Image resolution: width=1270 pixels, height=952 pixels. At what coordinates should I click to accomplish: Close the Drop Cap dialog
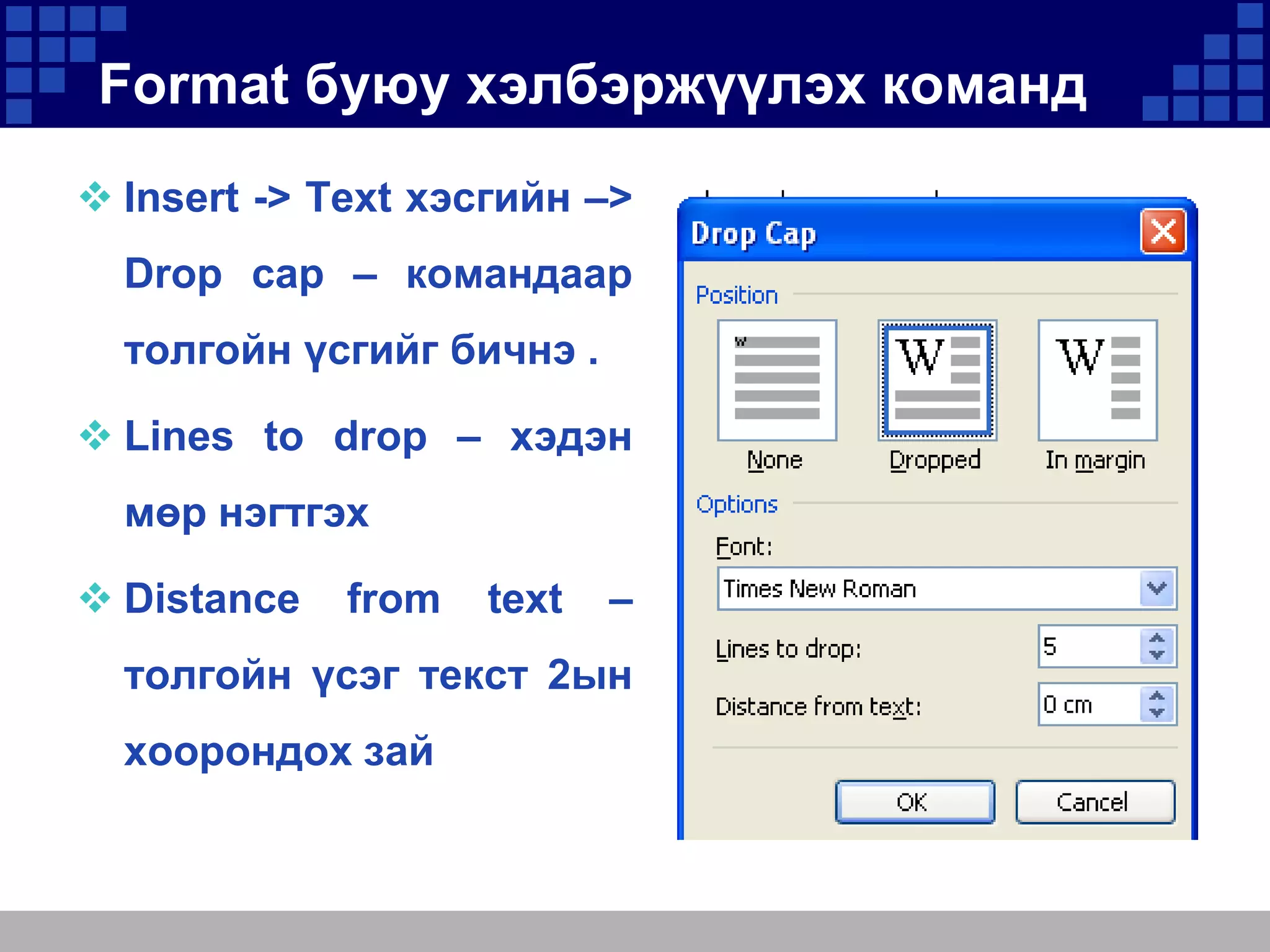1163,232
